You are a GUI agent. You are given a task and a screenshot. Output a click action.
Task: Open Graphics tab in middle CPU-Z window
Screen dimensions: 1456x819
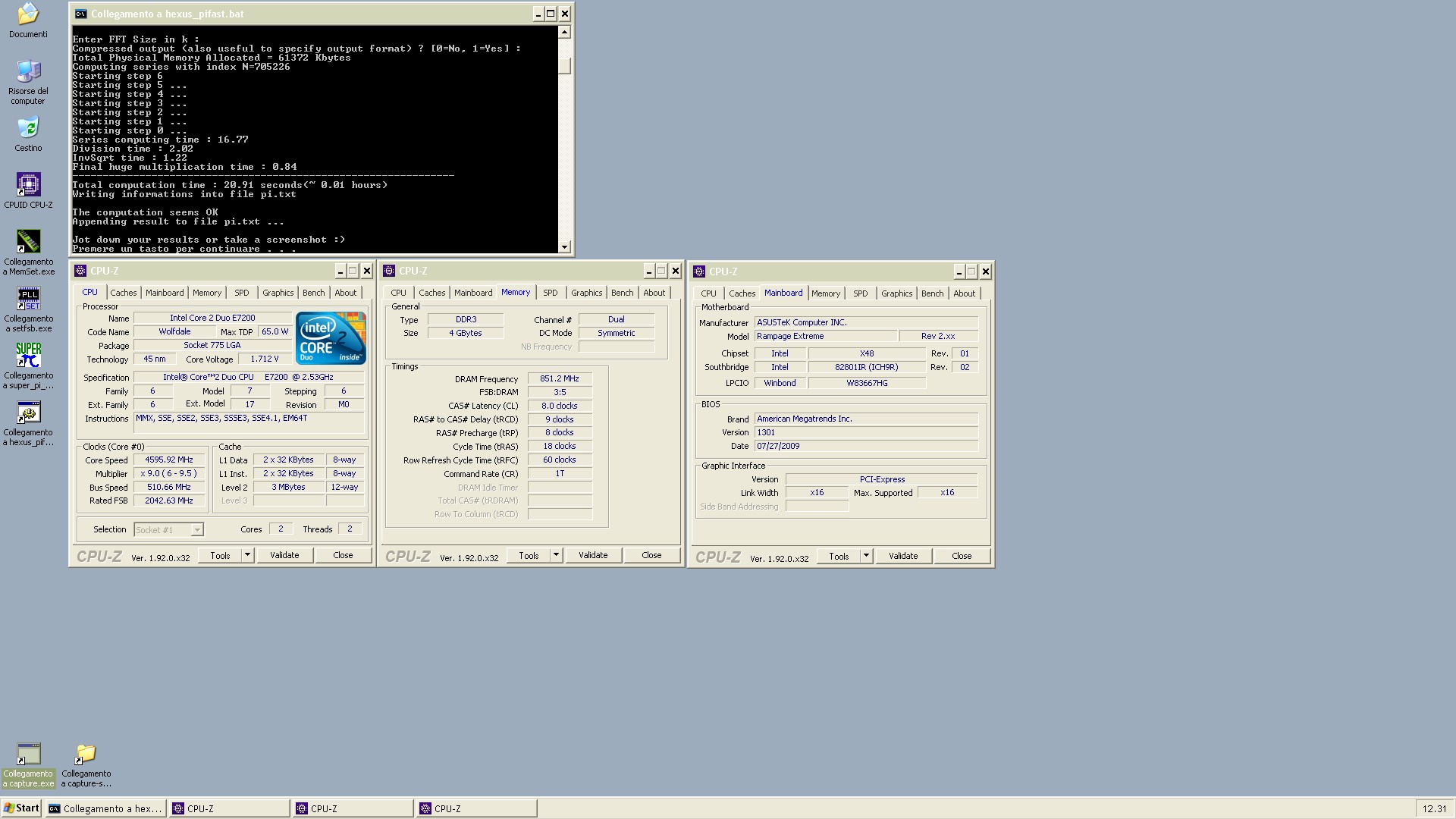pyautogui.click(x=586, y=293)
